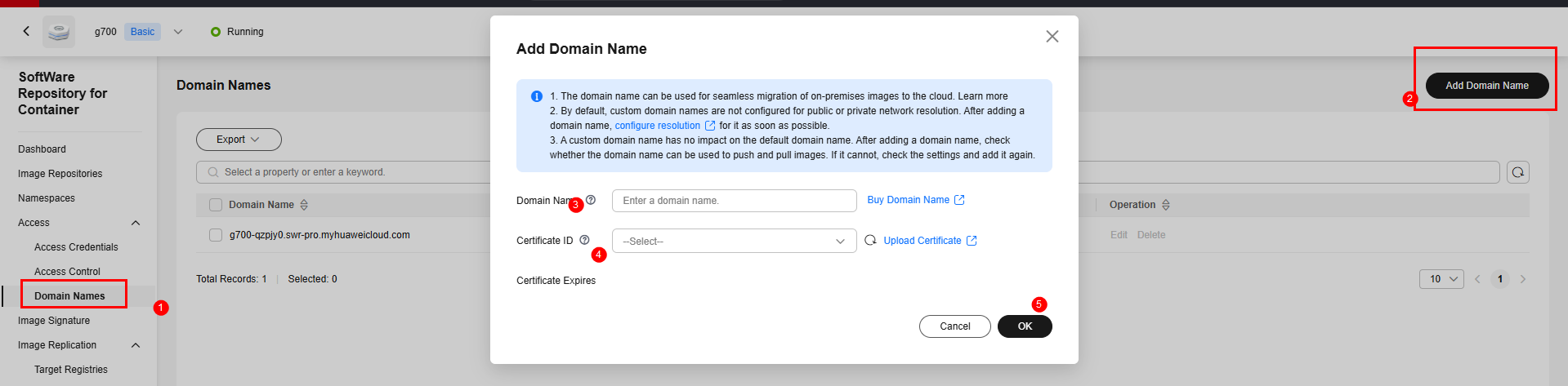Go to Access Credentials menu item
The image size is (1568, 386).
coord(76,247)
